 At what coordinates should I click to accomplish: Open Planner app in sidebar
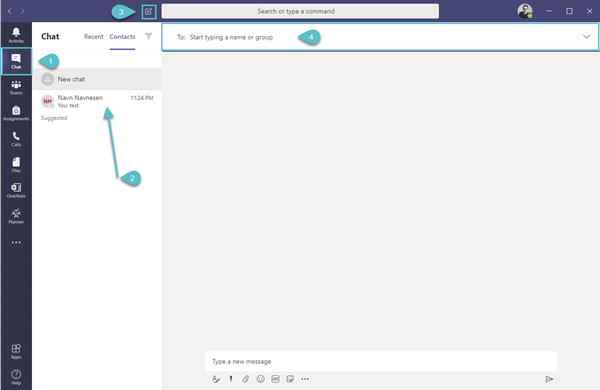(16, 216)
